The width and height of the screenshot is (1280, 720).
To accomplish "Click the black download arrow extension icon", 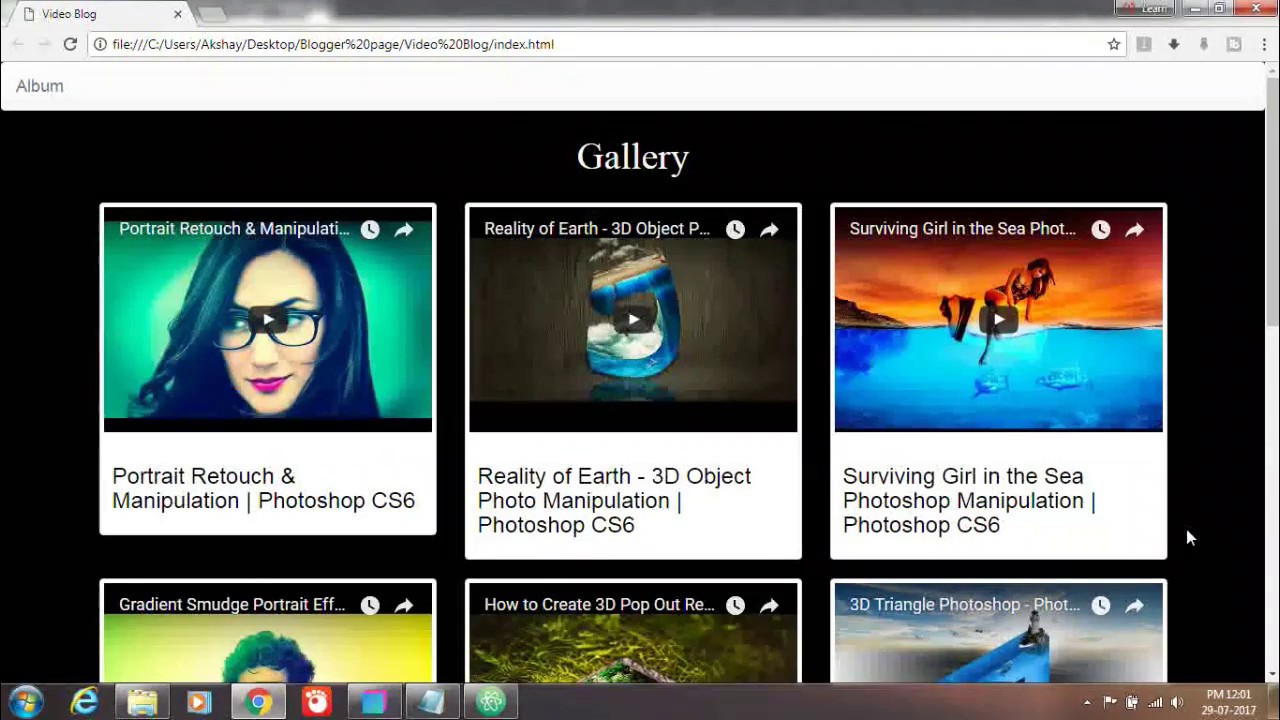I will [1174, 44].
